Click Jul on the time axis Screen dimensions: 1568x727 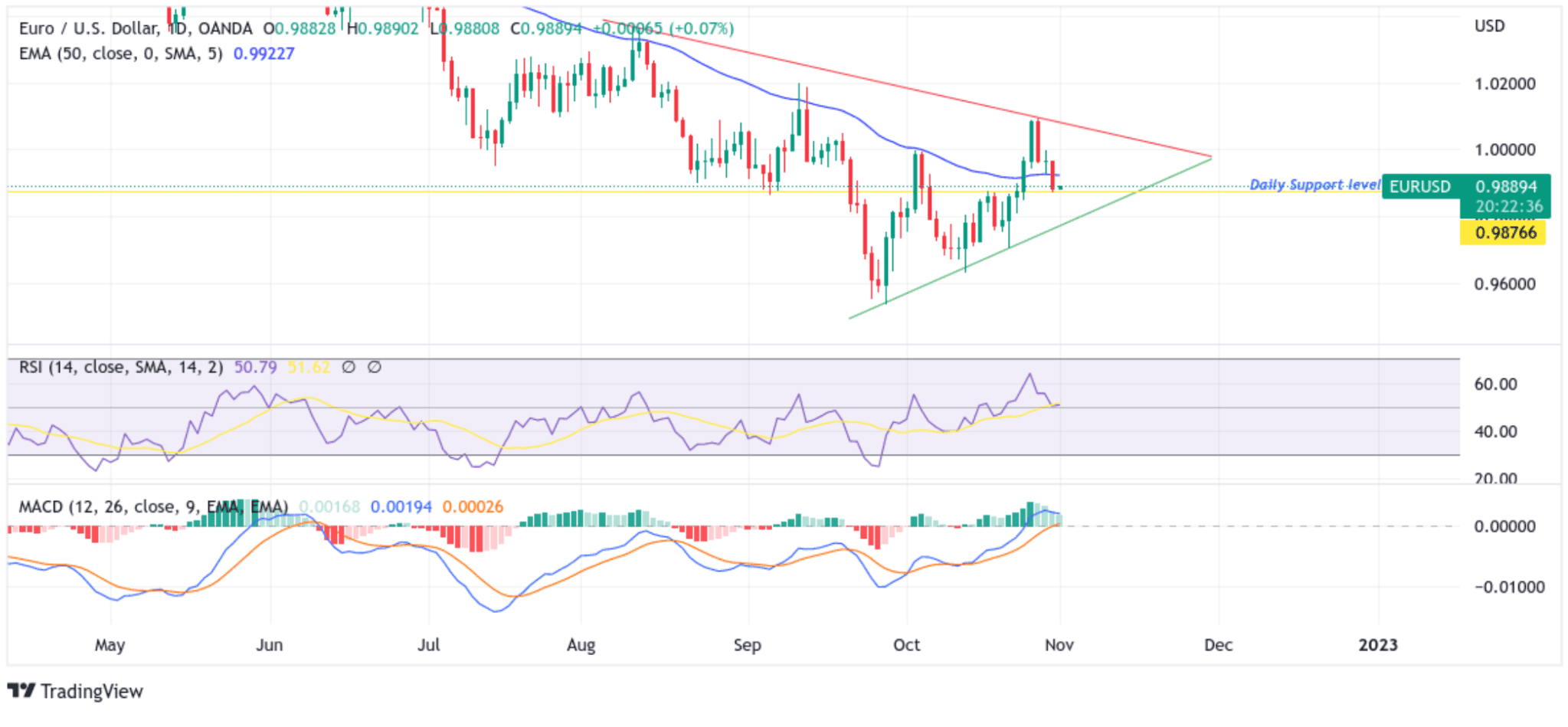429,645
